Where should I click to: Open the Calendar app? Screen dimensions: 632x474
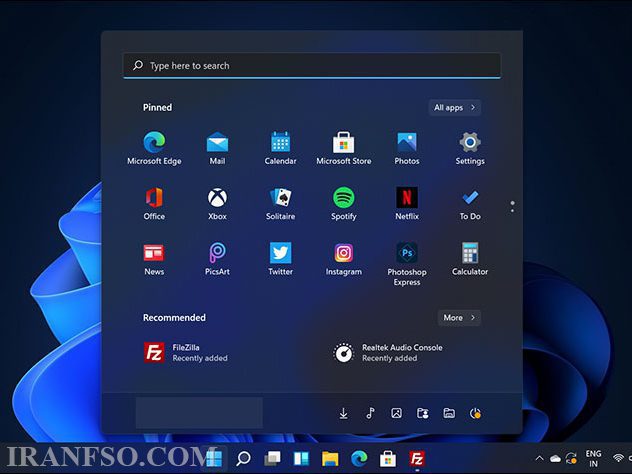click(280, 148)
